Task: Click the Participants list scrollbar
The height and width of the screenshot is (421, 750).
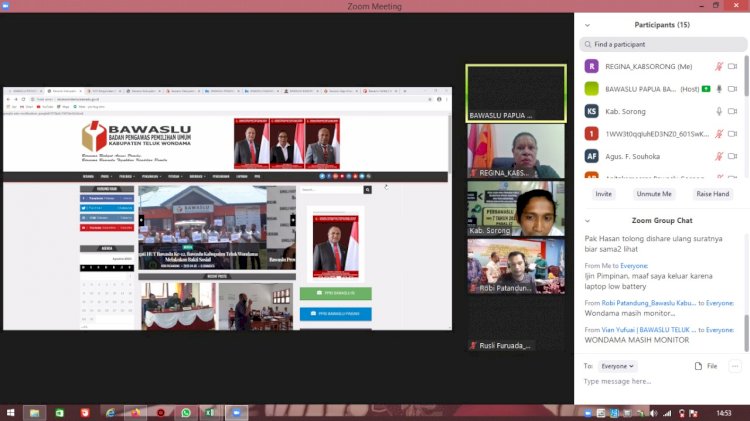Action: point(747,77)
